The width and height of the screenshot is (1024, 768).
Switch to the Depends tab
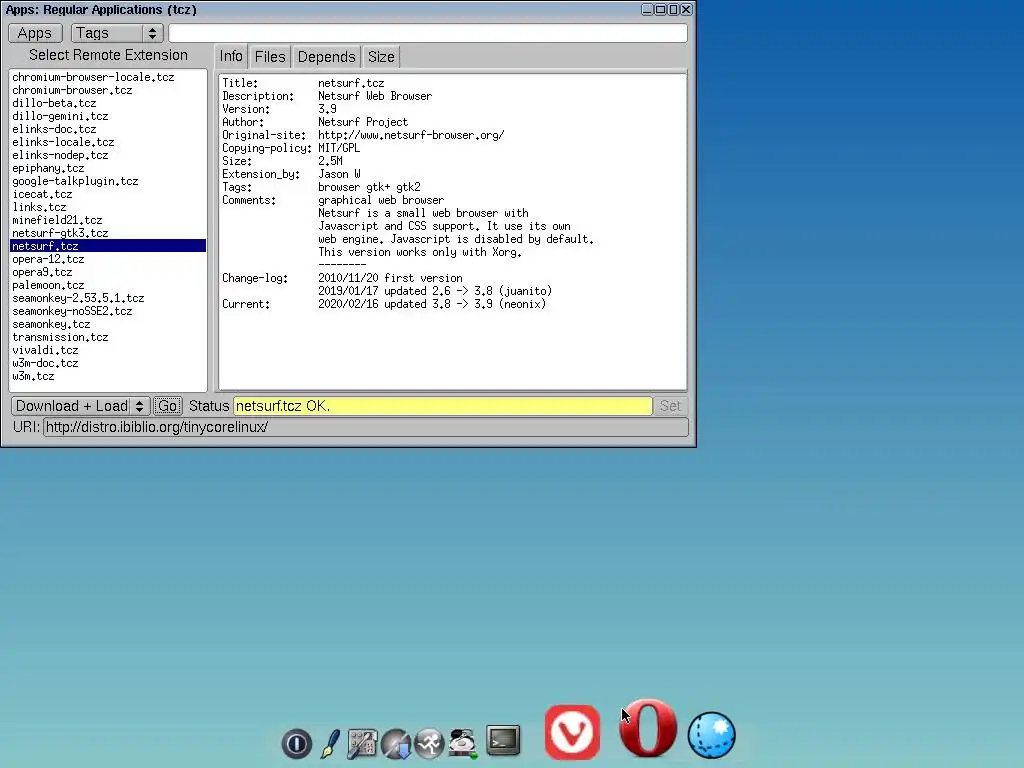(327, 57)
